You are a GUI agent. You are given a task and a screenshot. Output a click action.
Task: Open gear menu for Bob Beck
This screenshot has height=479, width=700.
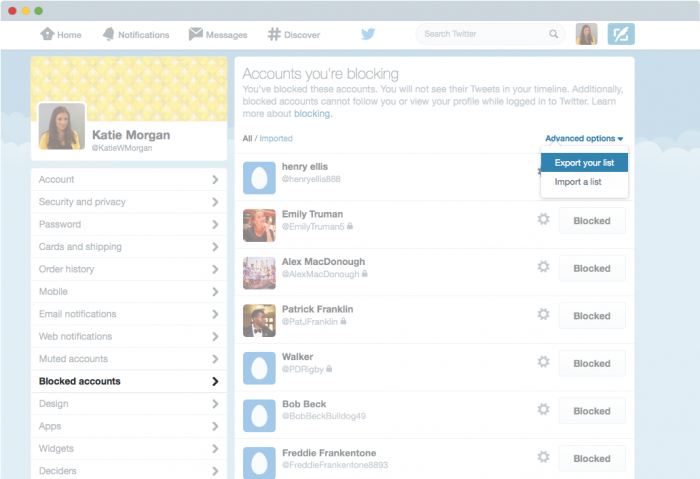543,409
